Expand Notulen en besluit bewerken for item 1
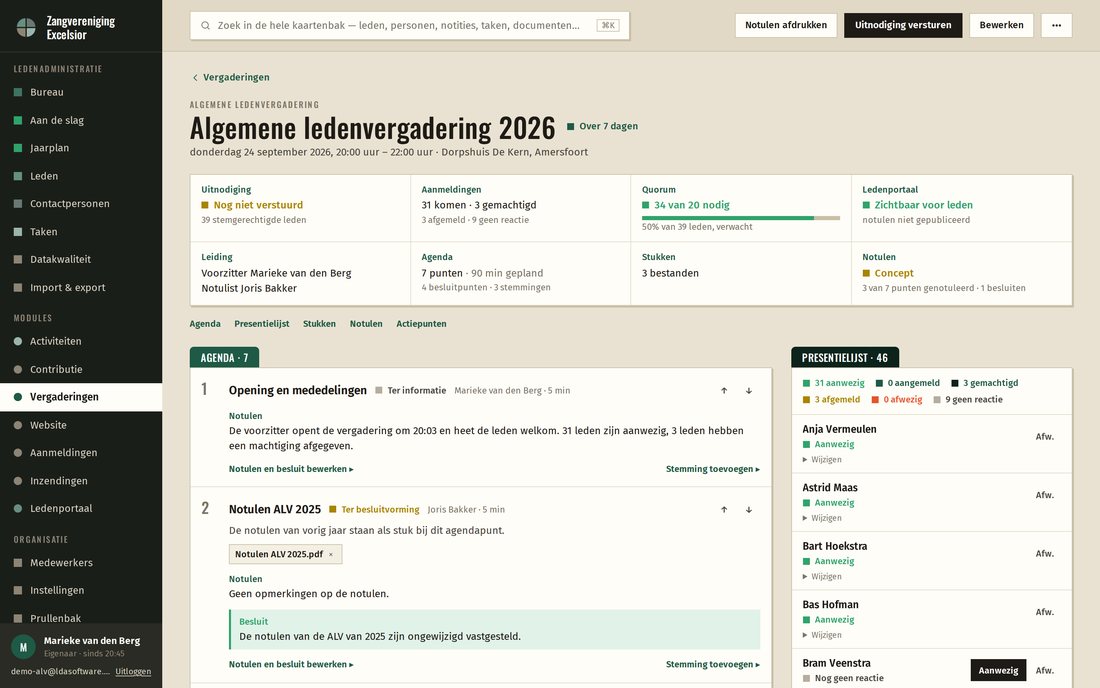This screenshot has width=1100, height=688. (291, 469)
